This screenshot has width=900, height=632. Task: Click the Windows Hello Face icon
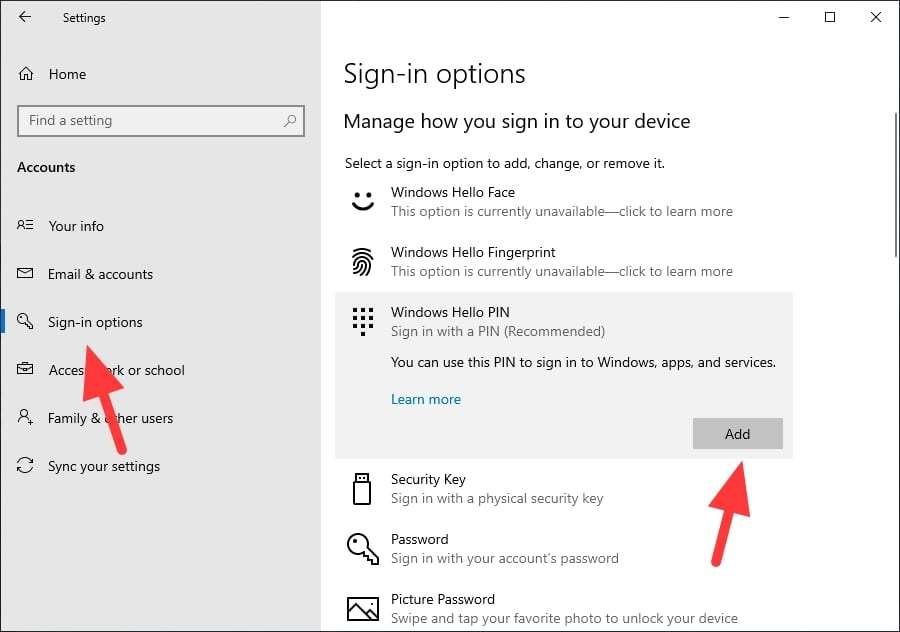362,201
